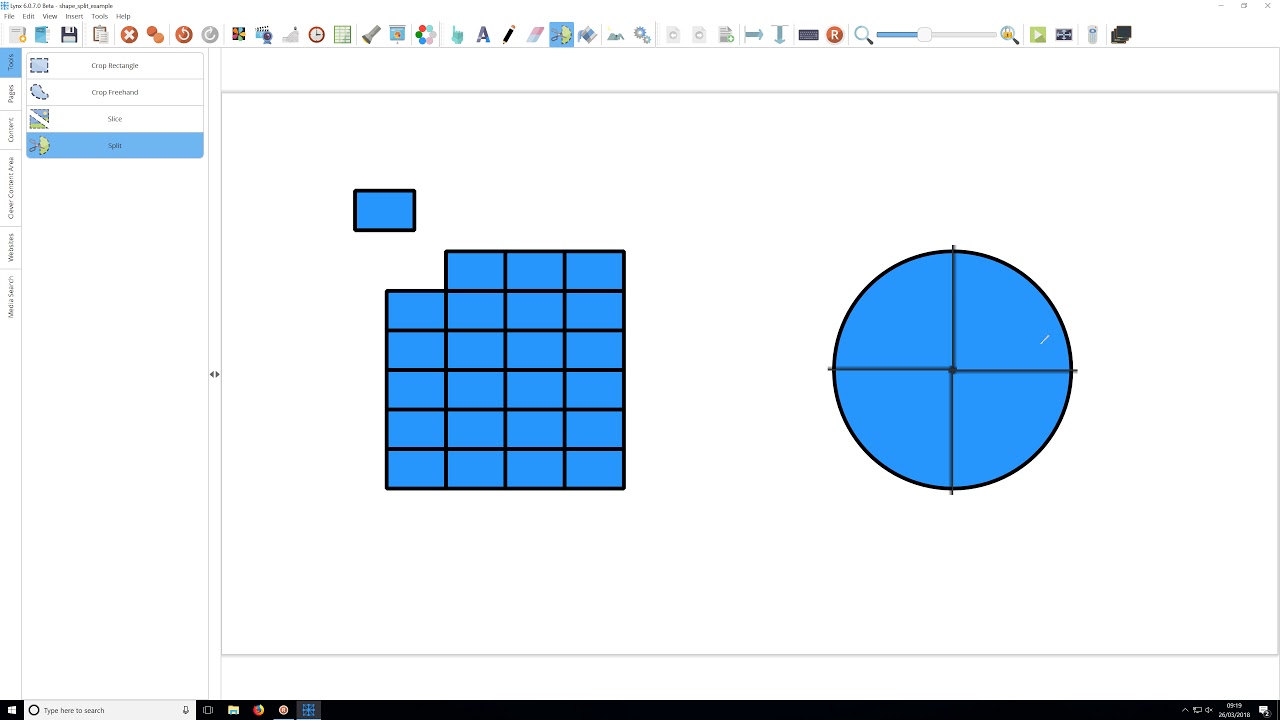Open the on-screen keyboard icon
Screen dimensions: 1280x720
pyautogui.click(x=809, y=35)
